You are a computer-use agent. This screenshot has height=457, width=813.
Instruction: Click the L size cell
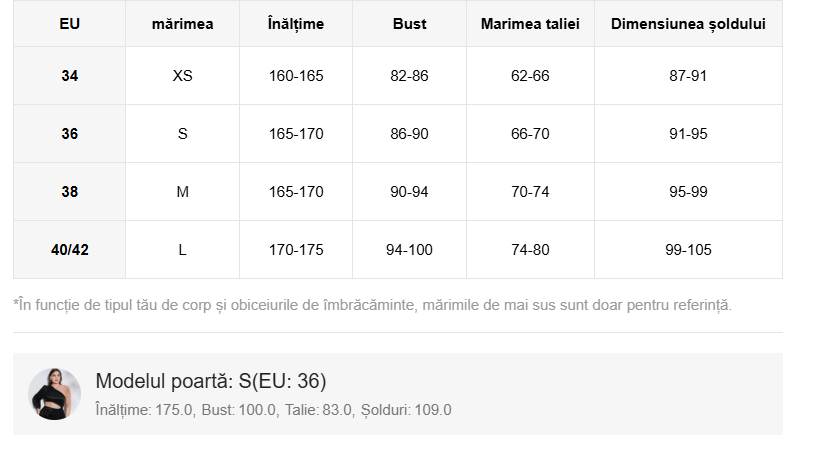pyautogui.click(x=182, y=250)
